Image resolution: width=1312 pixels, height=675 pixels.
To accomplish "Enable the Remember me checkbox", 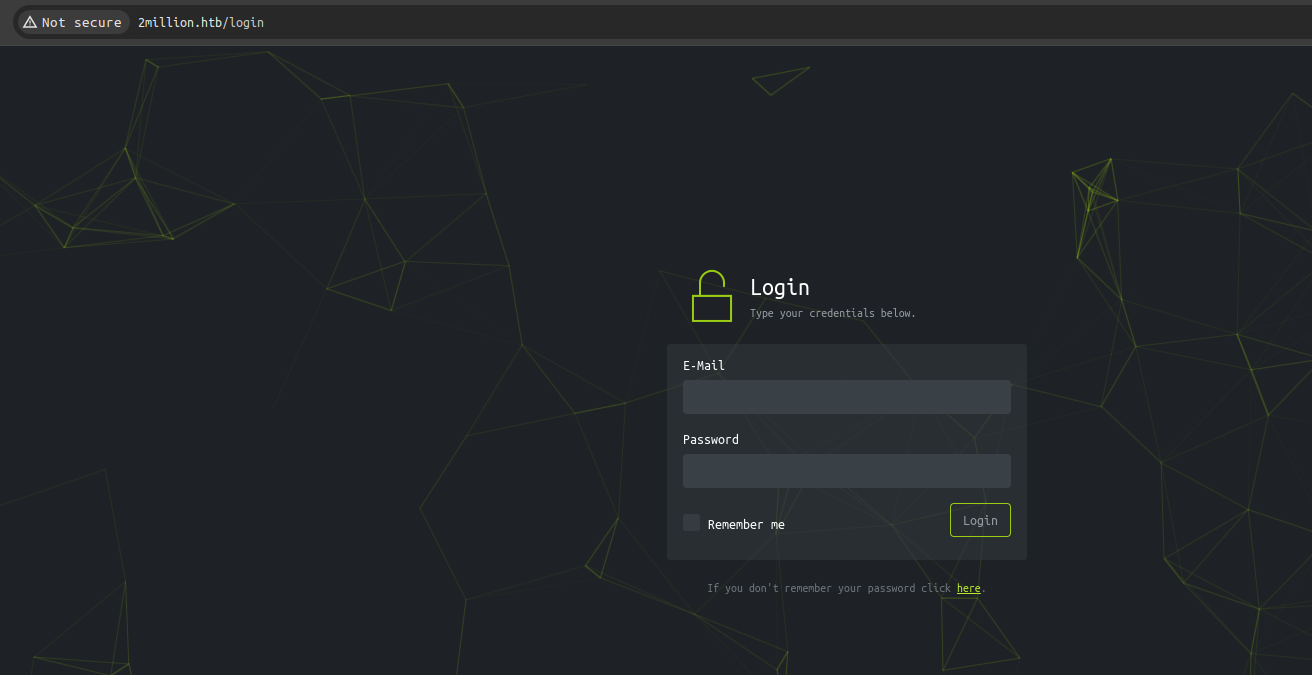I will coord(691,523).
